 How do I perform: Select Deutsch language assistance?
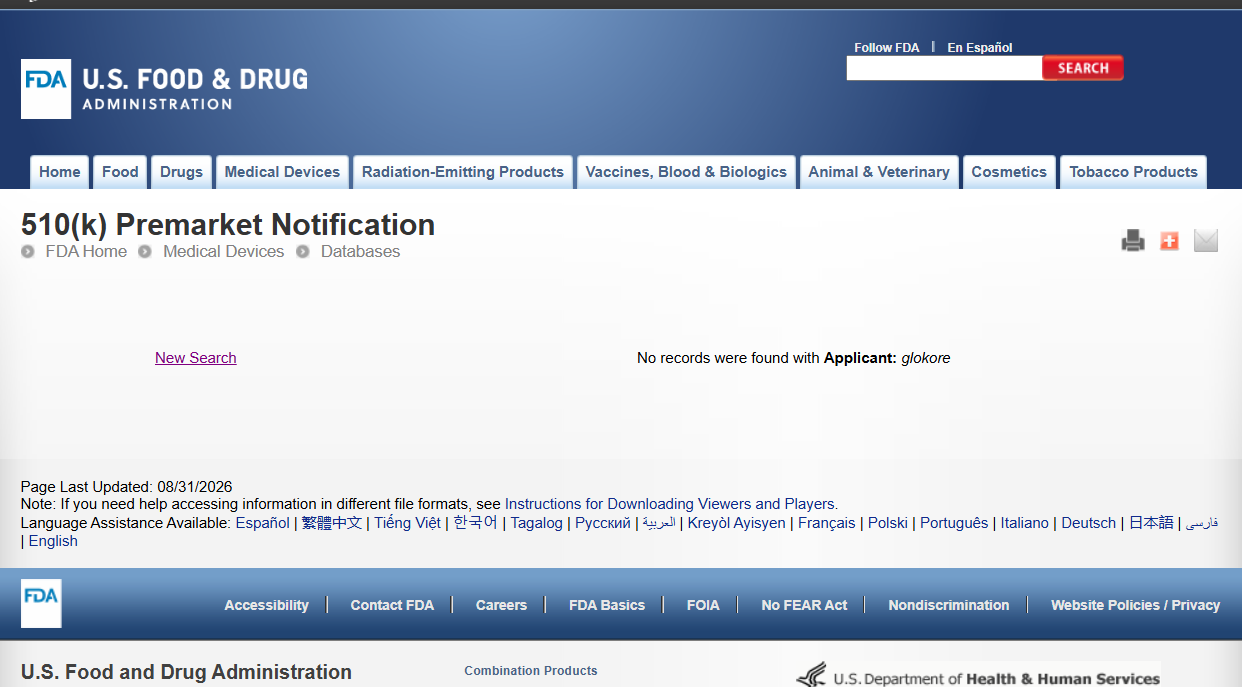(1089, 523)
